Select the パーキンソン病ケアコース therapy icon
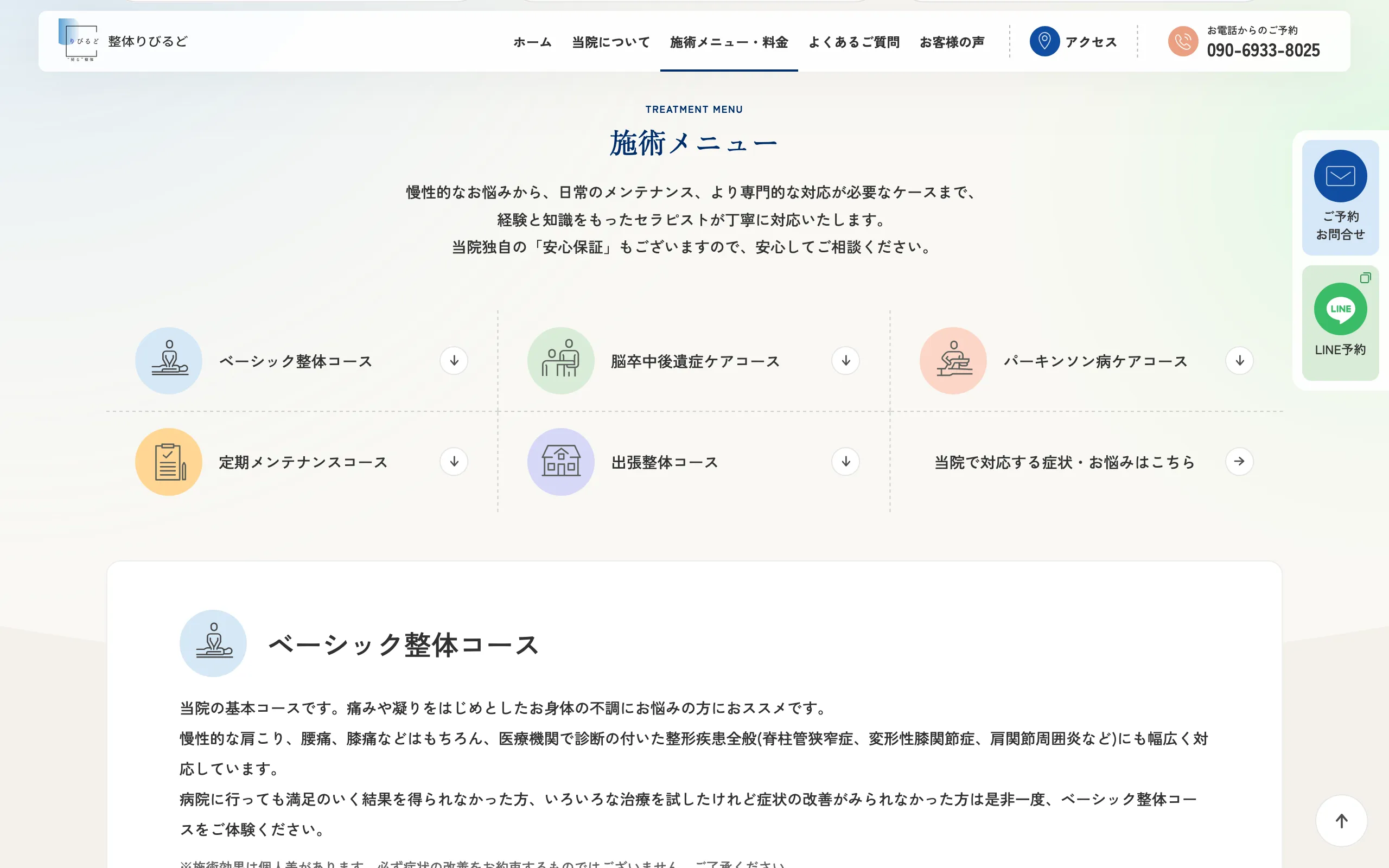The image size is (1389, 868). point(952,361)
